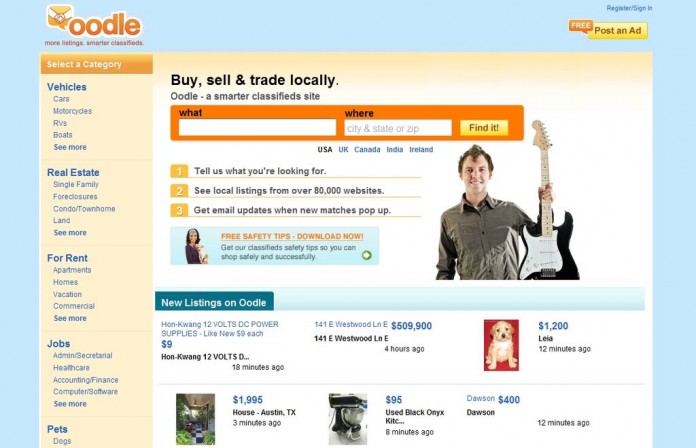Click the FREE tag icon beside Post an Ad
The width and height of the screenshot is (696, 448).
click(x=581, y=26)
